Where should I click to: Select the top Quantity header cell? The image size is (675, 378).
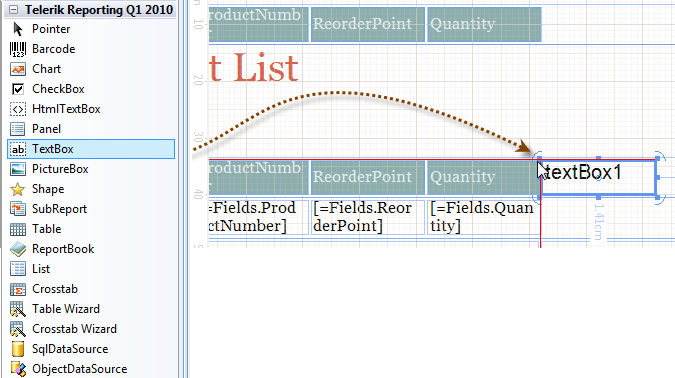point(484,24)
